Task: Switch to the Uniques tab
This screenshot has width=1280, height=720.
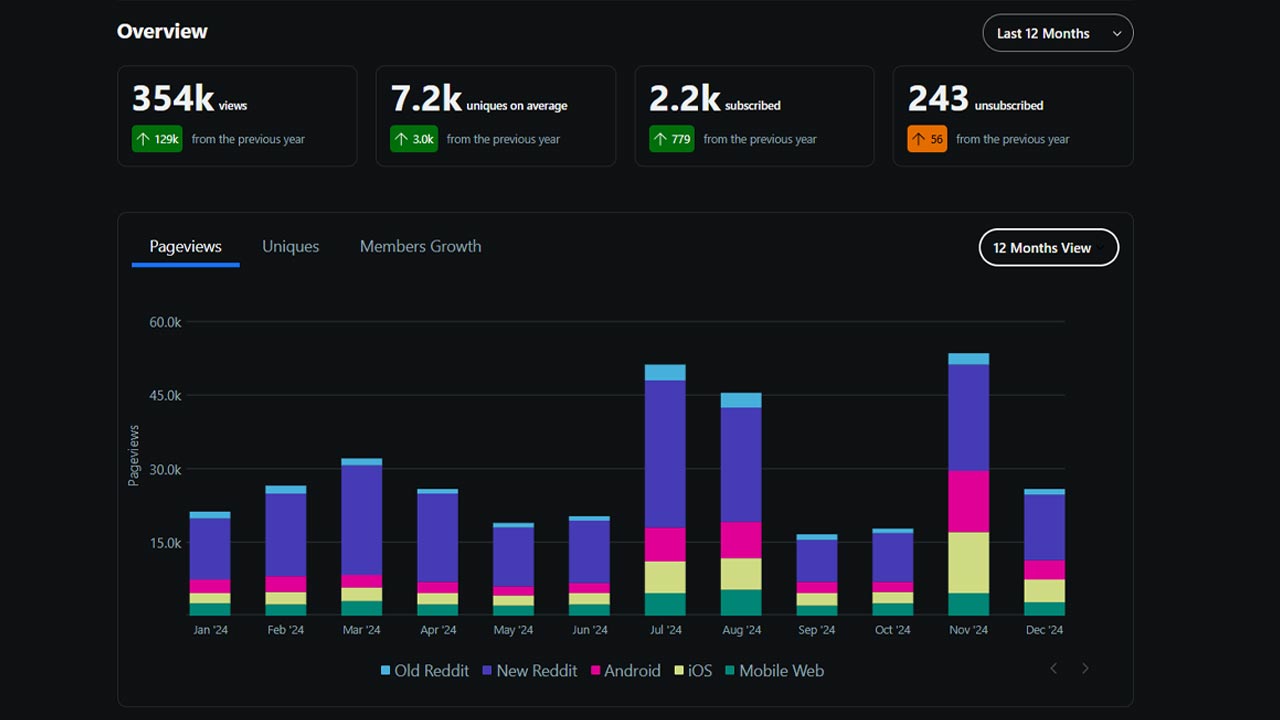Action: (x=290, y=247)
